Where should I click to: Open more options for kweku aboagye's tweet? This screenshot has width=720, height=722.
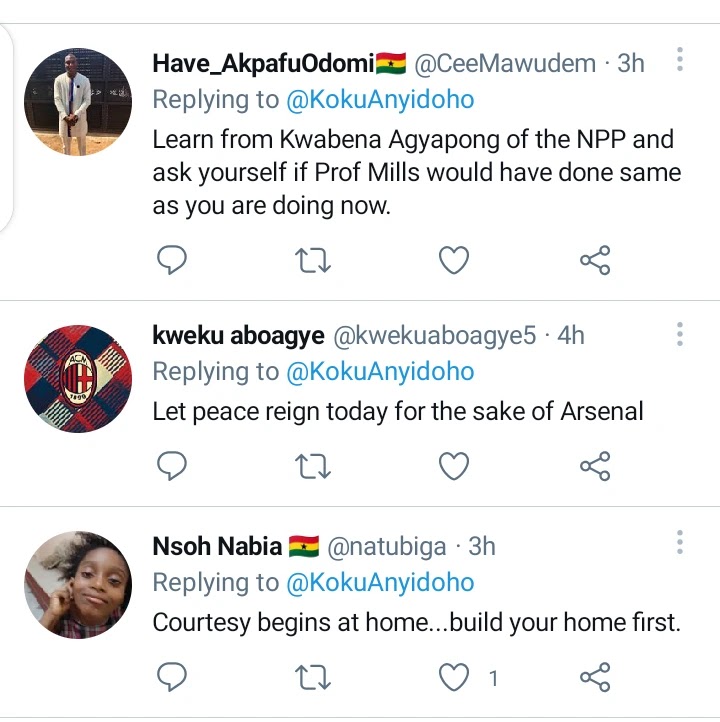(680, 334)
